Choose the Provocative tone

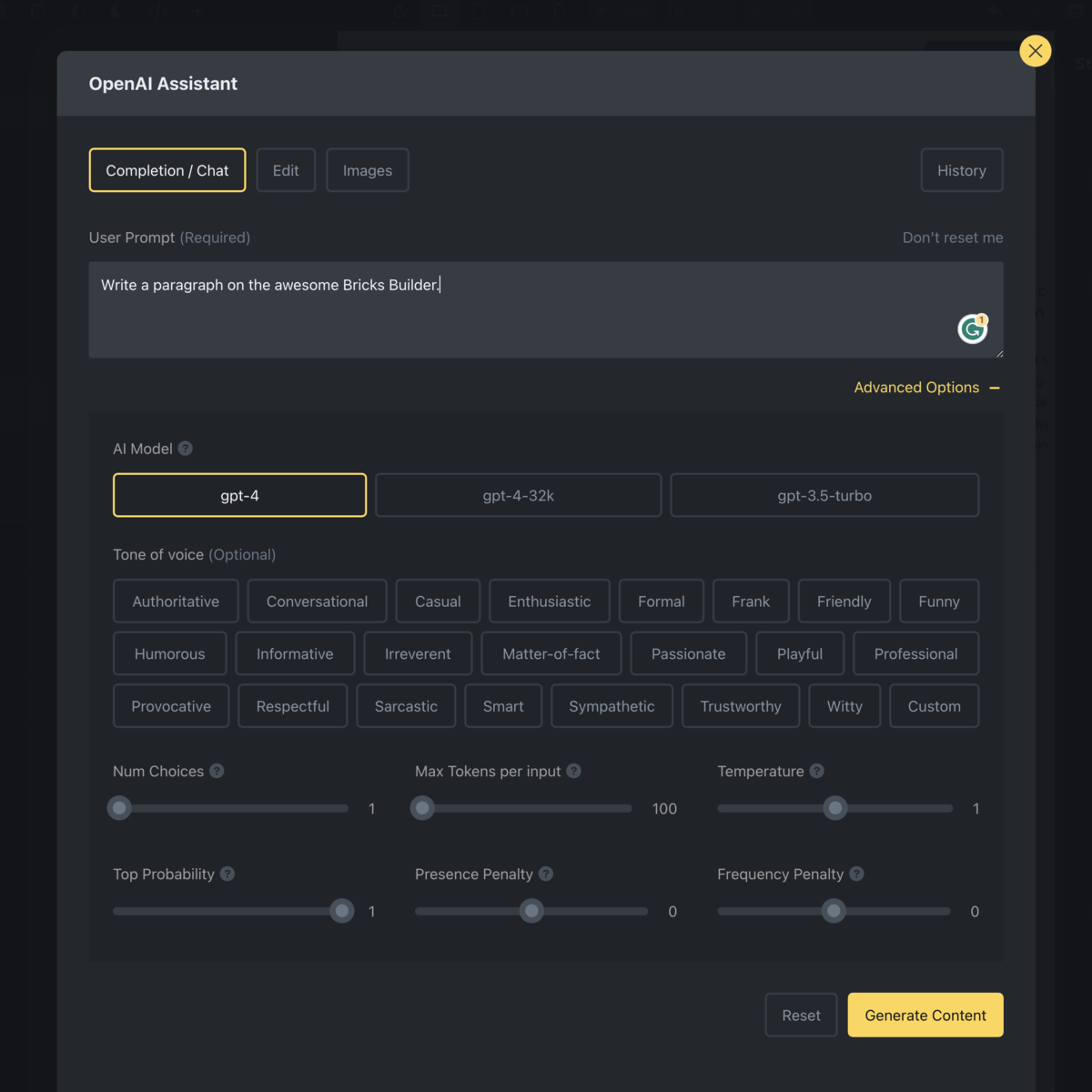tap(171, 706)
